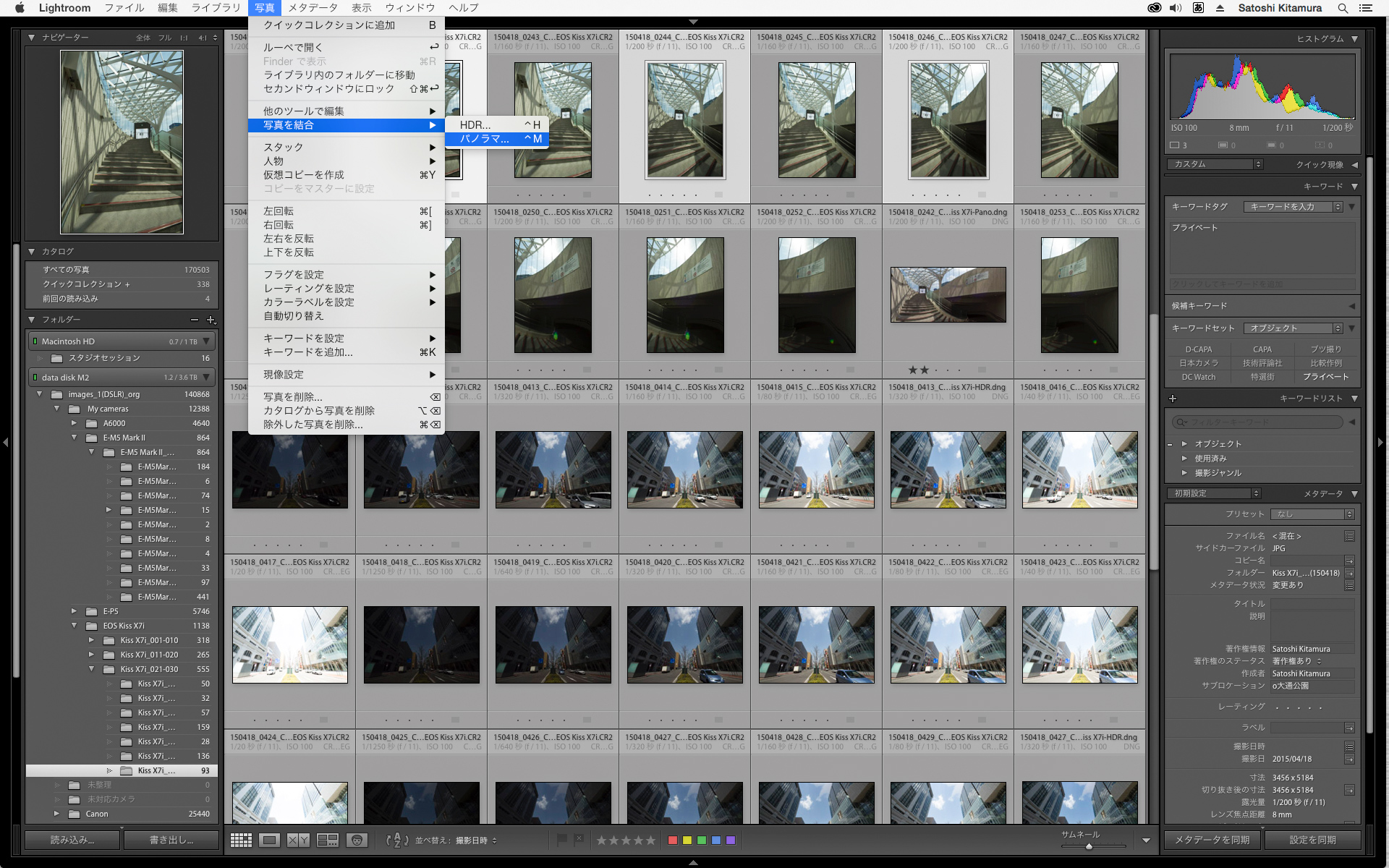Click the ファイル名 metadata action icon
This screenshot has width=1389, height=868.
[1349, 536]
